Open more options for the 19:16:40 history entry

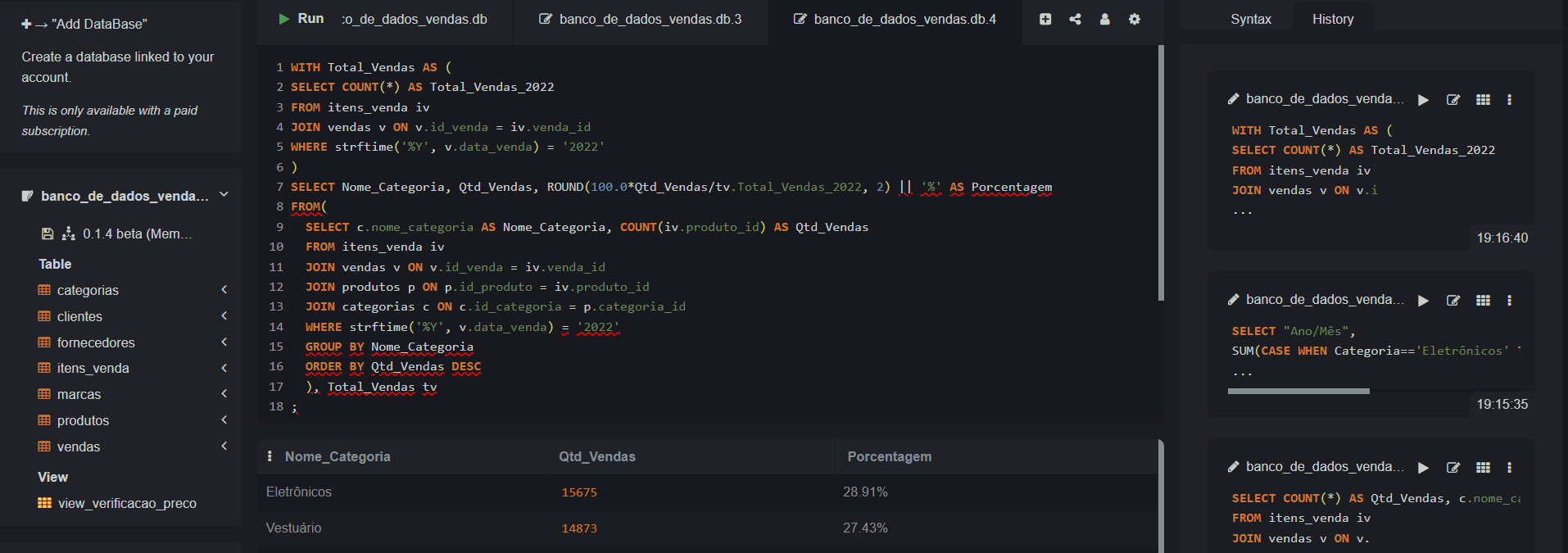click(x=1509, y=100)
